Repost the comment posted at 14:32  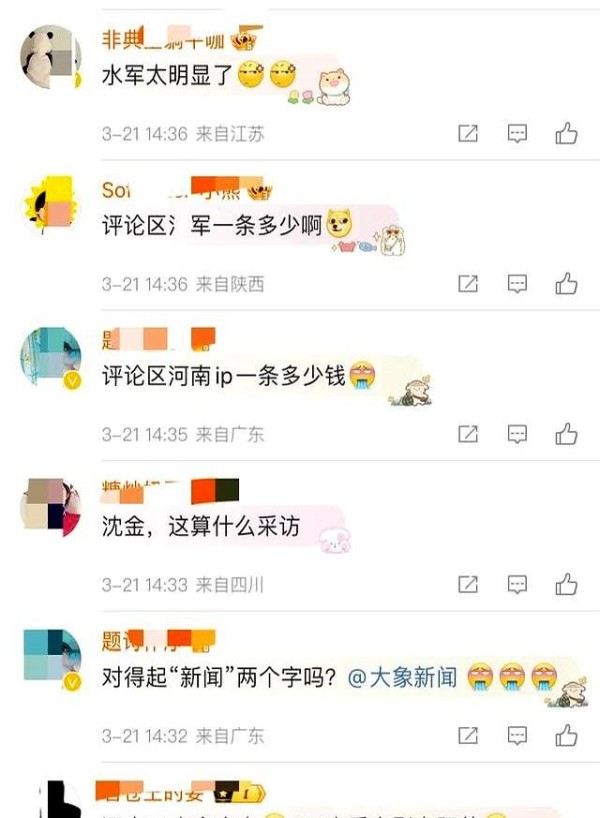[x=467, y=736]
